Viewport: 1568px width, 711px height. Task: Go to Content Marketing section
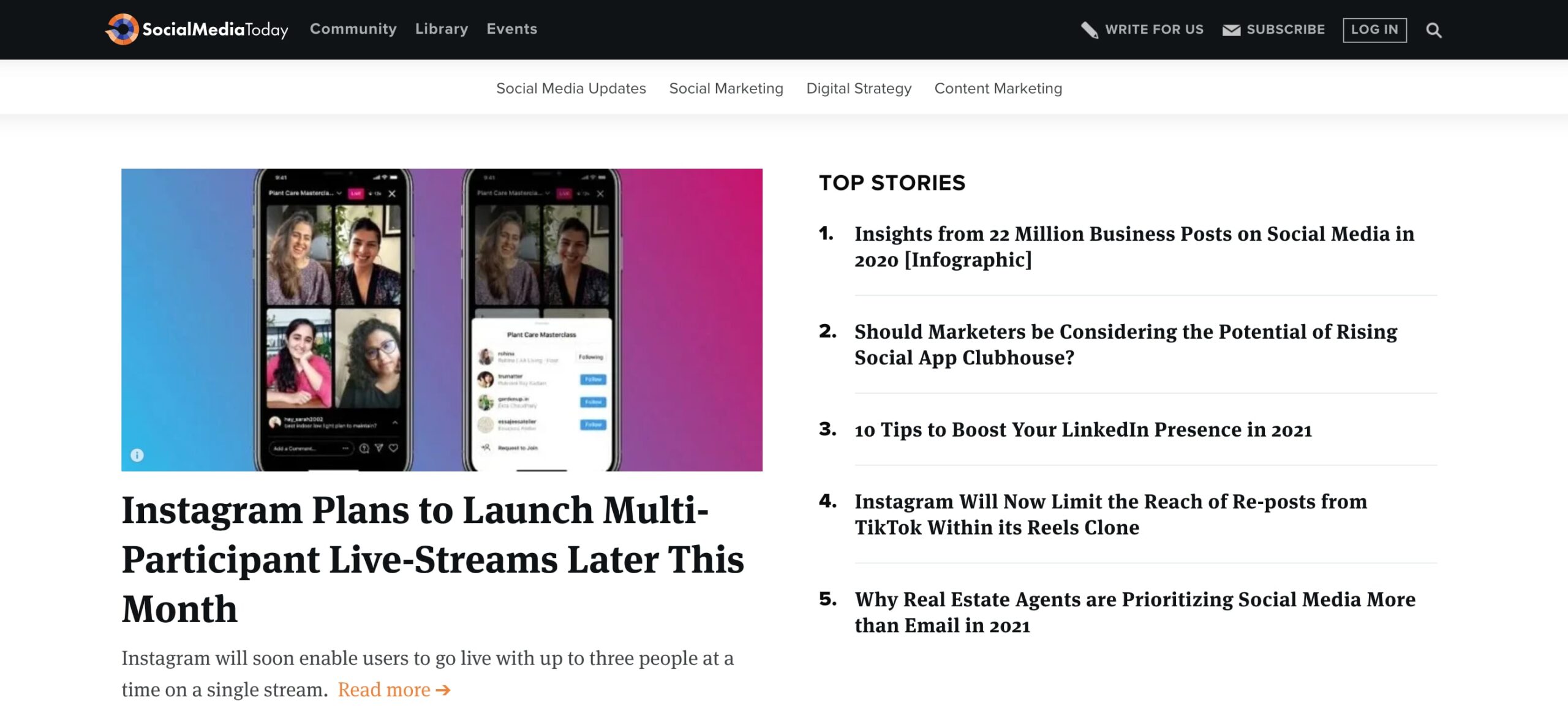[x=998, y=88]
